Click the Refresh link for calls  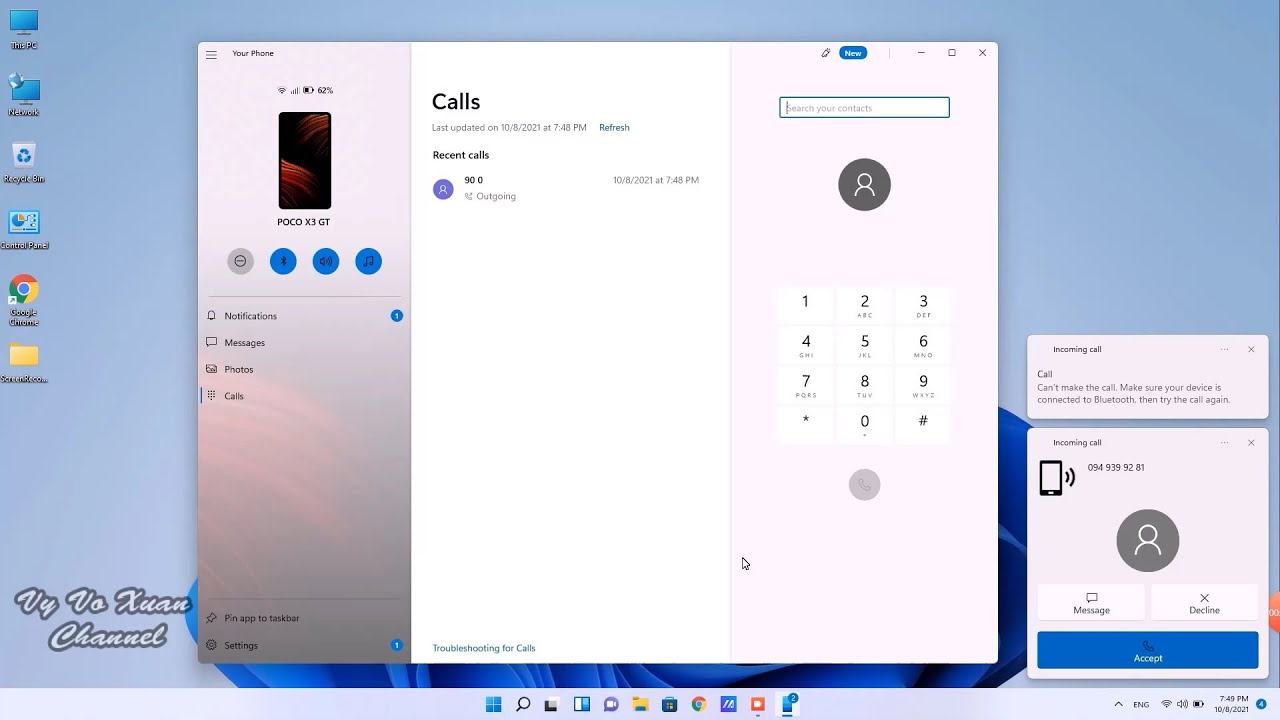(x=614, y=128)
